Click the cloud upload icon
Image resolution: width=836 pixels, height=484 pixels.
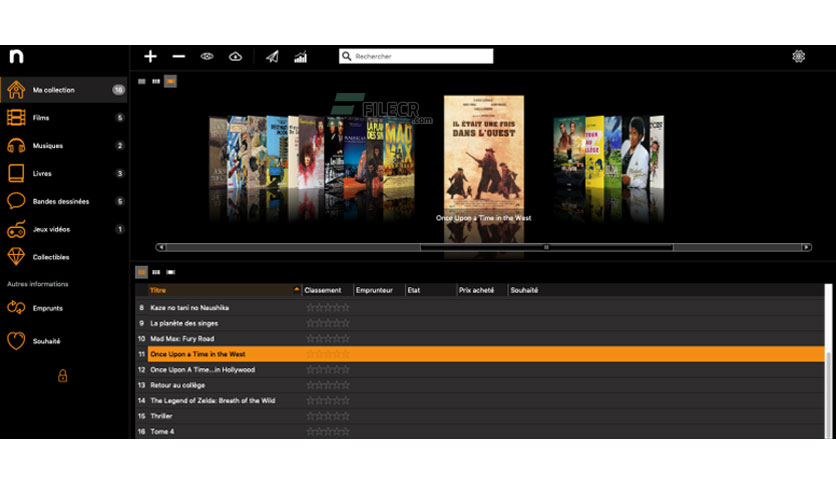[235, 56]
